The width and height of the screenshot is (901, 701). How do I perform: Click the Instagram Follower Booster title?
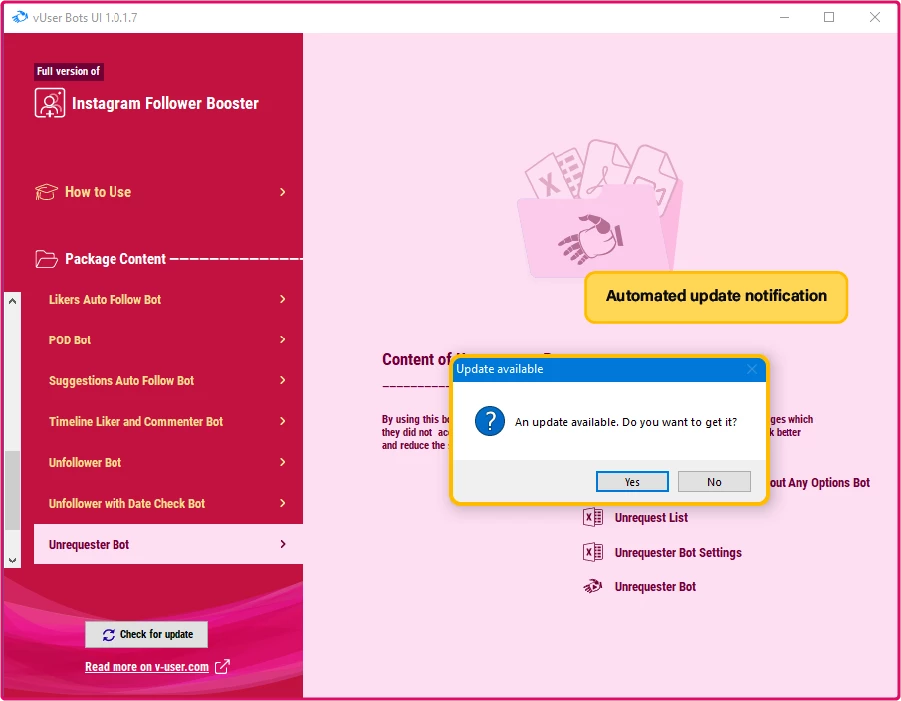click(x=165, y=103)
